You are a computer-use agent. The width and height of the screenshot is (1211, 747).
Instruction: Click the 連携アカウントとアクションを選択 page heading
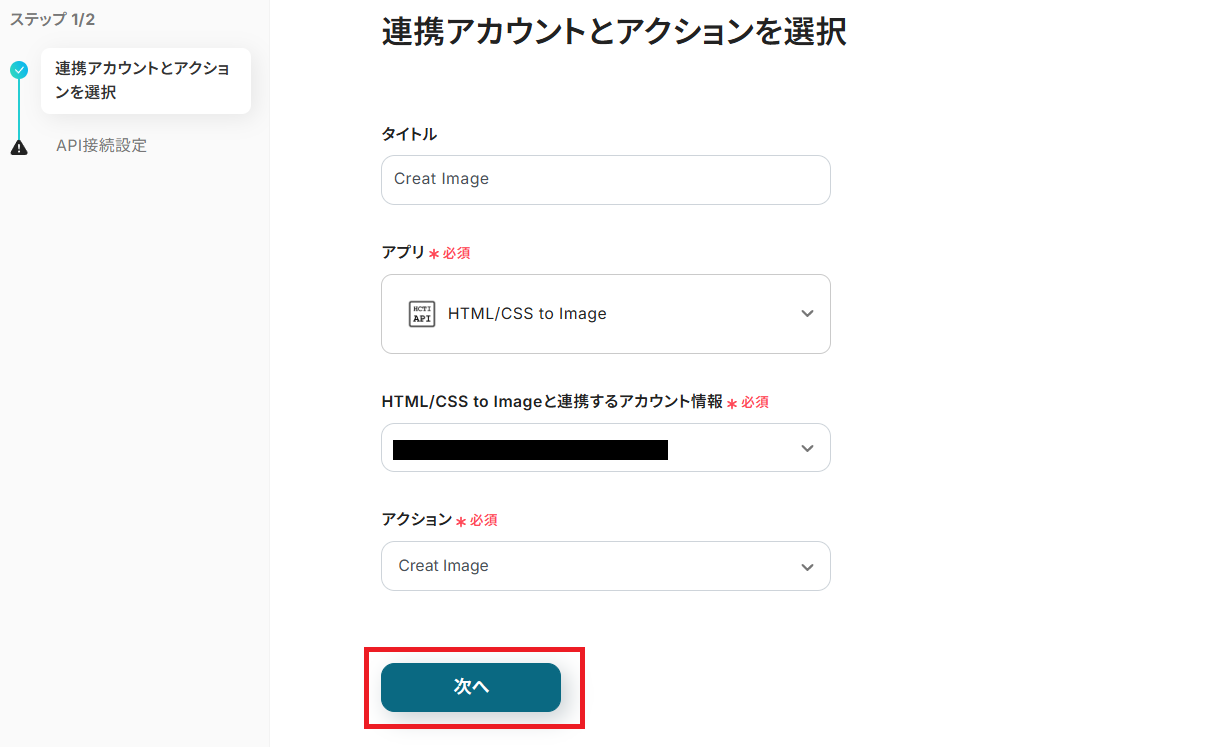(x=613, y=32)
